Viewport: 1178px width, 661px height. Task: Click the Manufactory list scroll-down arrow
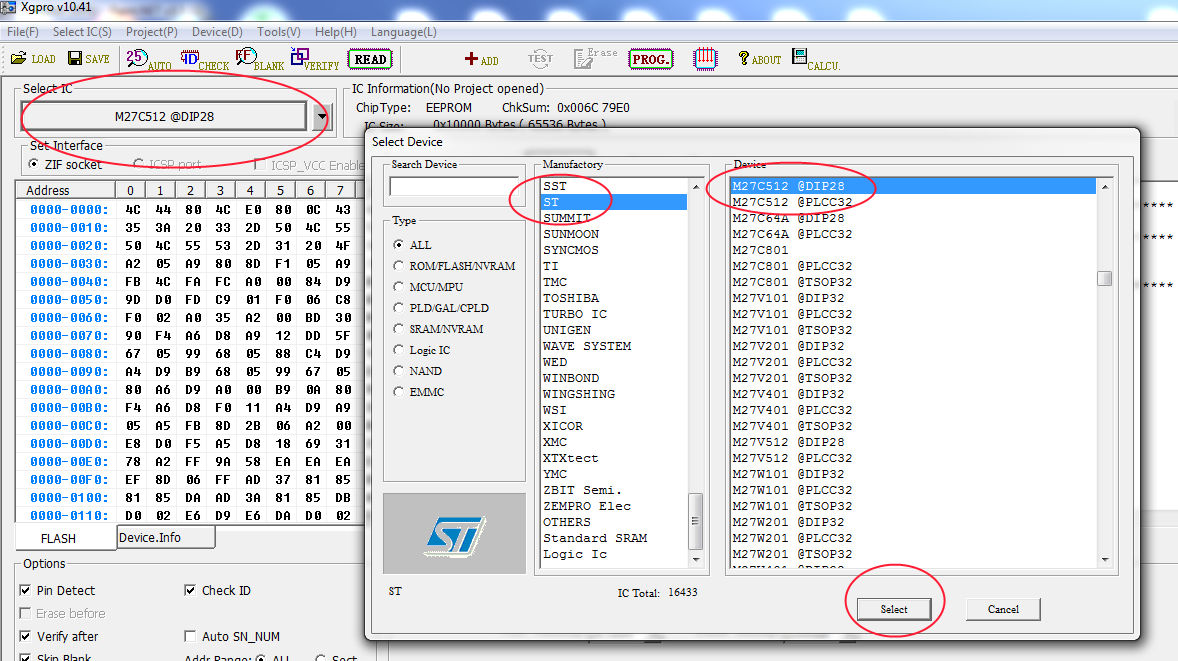click(x=696, y=560)
